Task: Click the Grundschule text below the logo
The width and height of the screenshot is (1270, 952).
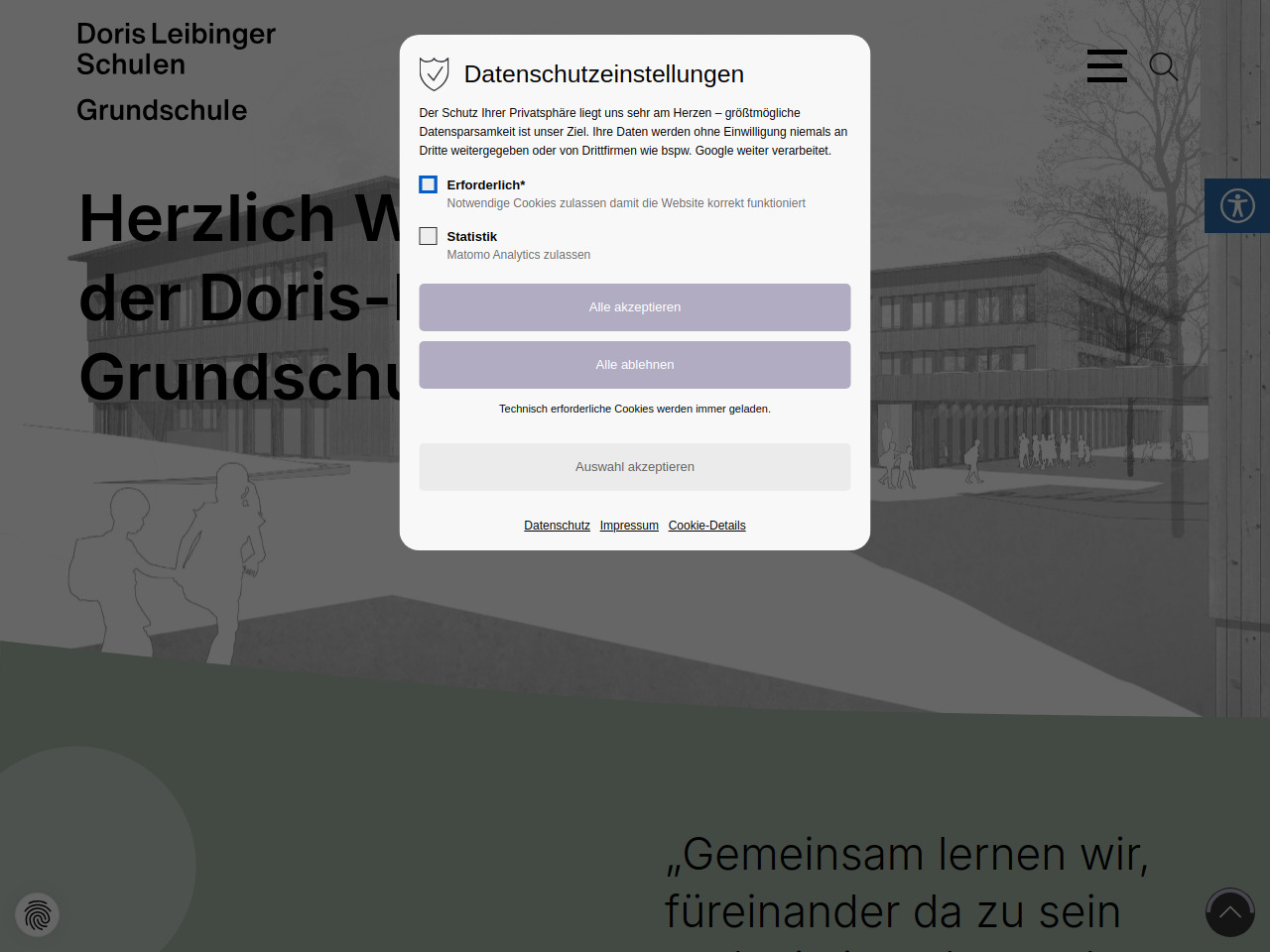Action: [162, 110]
